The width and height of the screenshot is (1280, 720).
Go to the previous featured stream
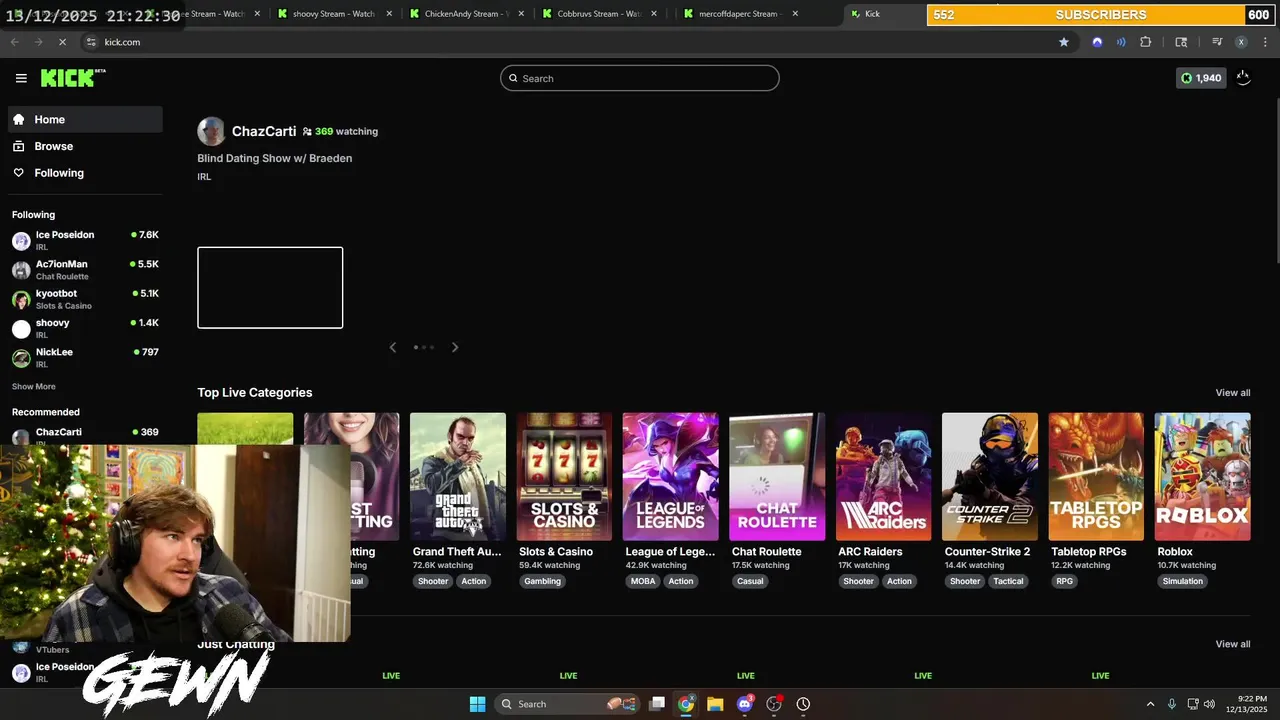(392, 347)
